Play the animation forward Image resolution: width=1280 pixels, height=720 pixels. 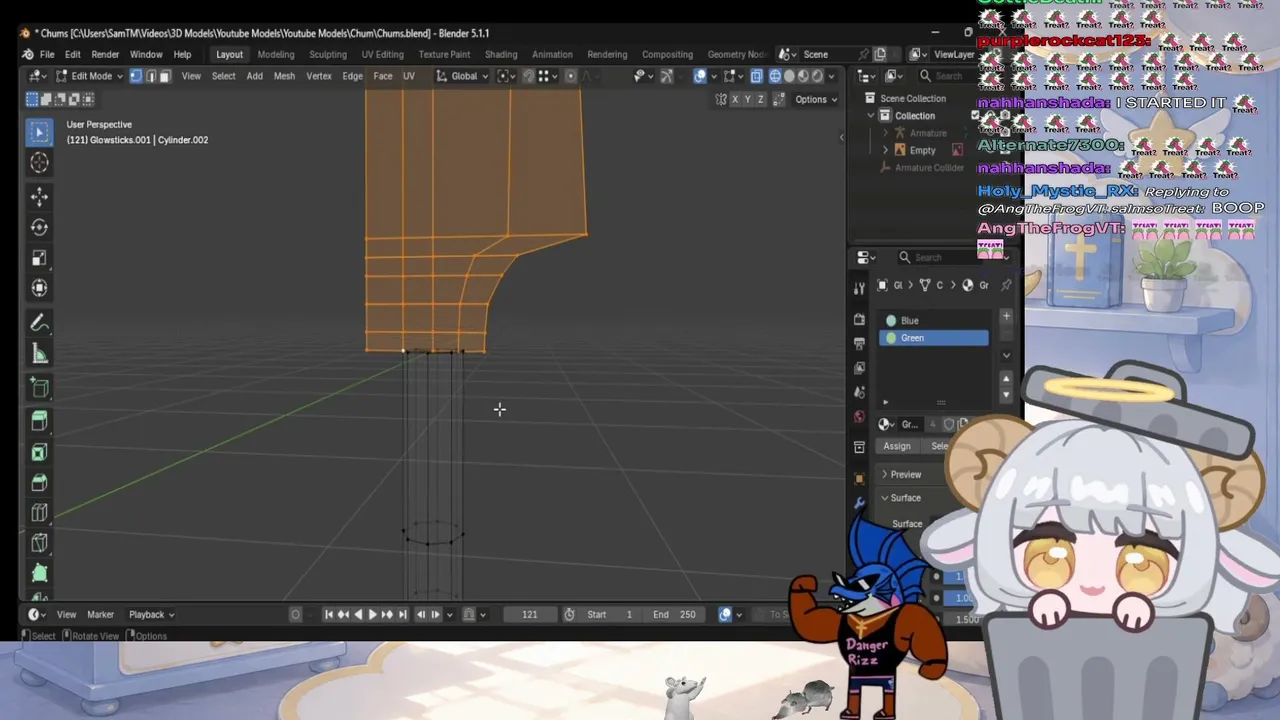[x=373, y=614]
